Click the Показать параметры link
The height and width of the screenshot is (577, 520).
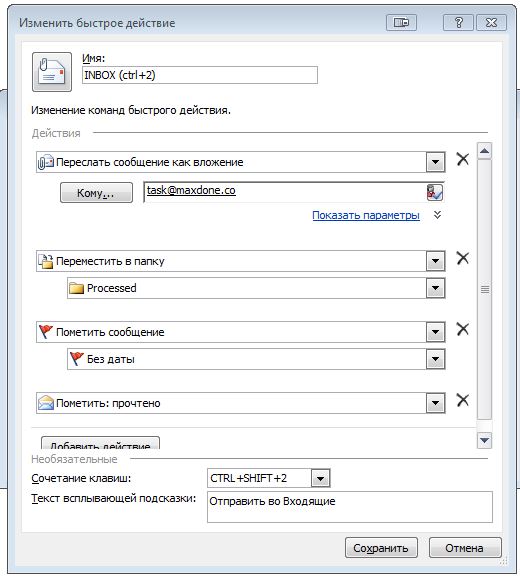[366, 215]
